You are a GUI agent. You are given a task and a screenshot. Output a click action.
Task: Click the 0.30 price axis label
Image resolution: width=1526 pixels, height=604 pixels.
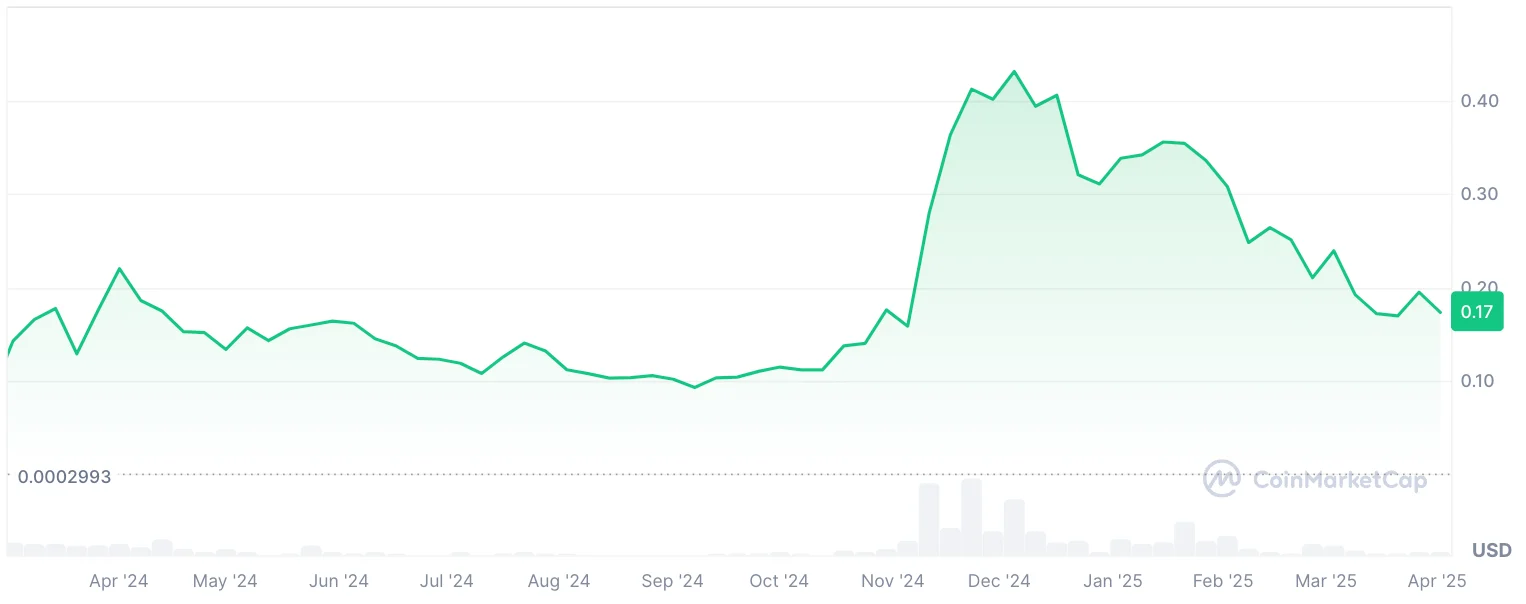coord(1478,194)
